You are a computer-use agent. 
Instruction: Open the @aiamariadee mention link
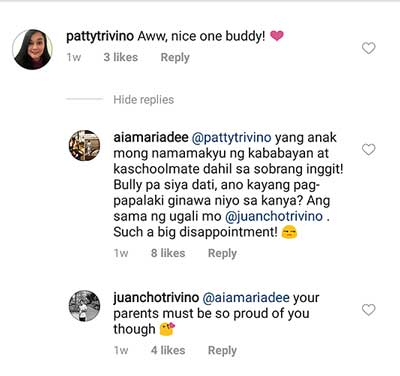click(x=246, y=298)
